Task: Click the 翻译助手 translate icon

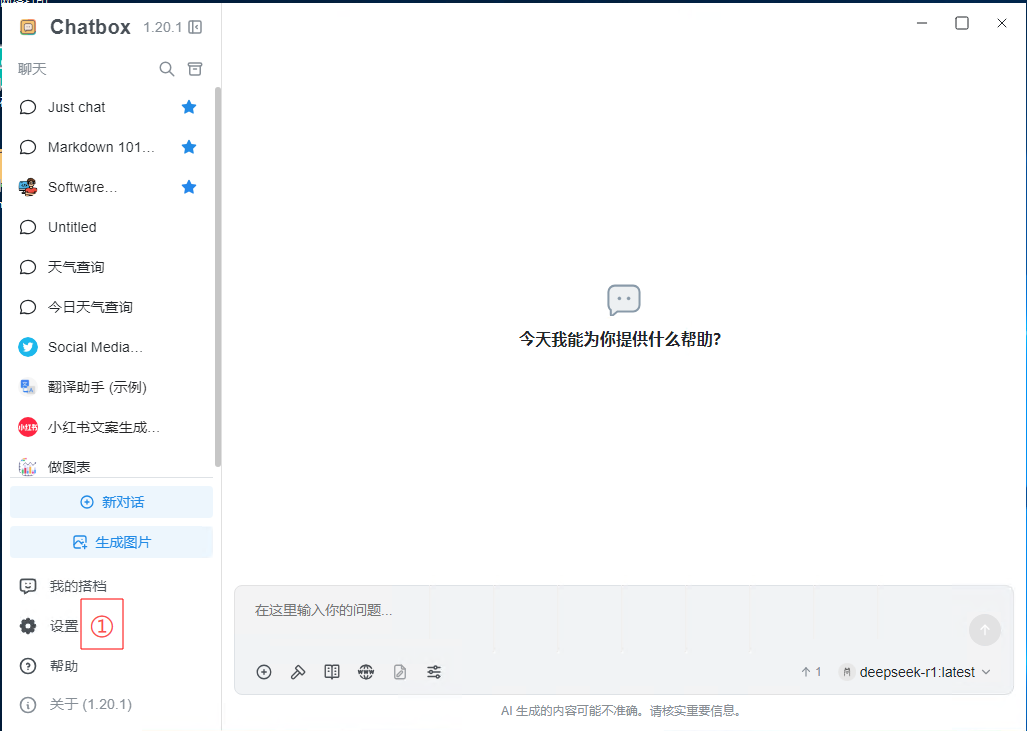Action: pyautogui.click(x=28, y=387)
